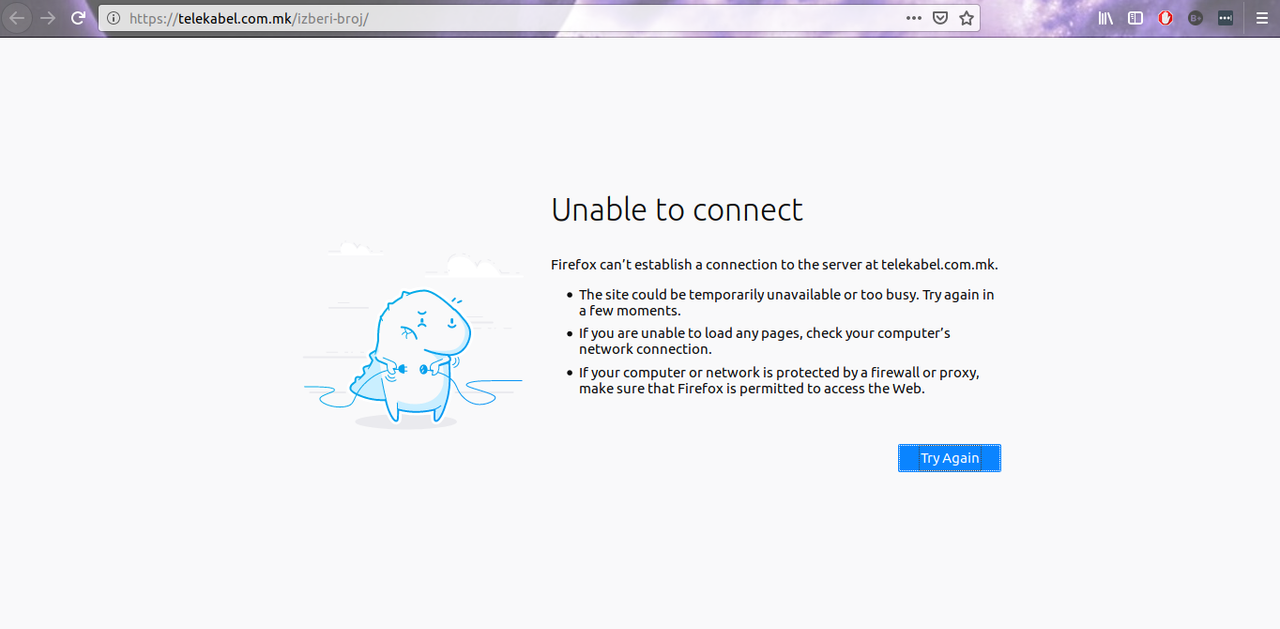Viewport: 1280px width, 629px height.
Task: Reload the current page
Action: 78,18
